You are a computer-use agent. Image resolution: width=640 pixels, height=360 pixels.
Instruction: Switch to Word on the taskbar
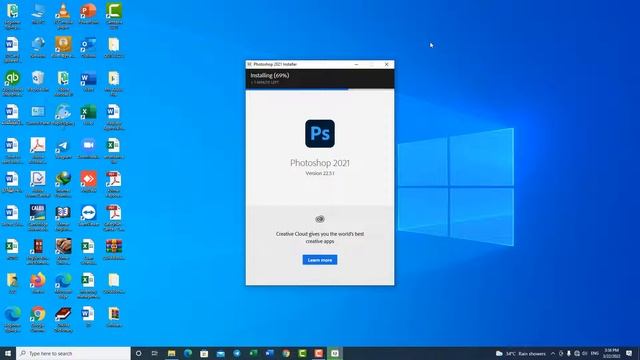(x=269, y=353)
